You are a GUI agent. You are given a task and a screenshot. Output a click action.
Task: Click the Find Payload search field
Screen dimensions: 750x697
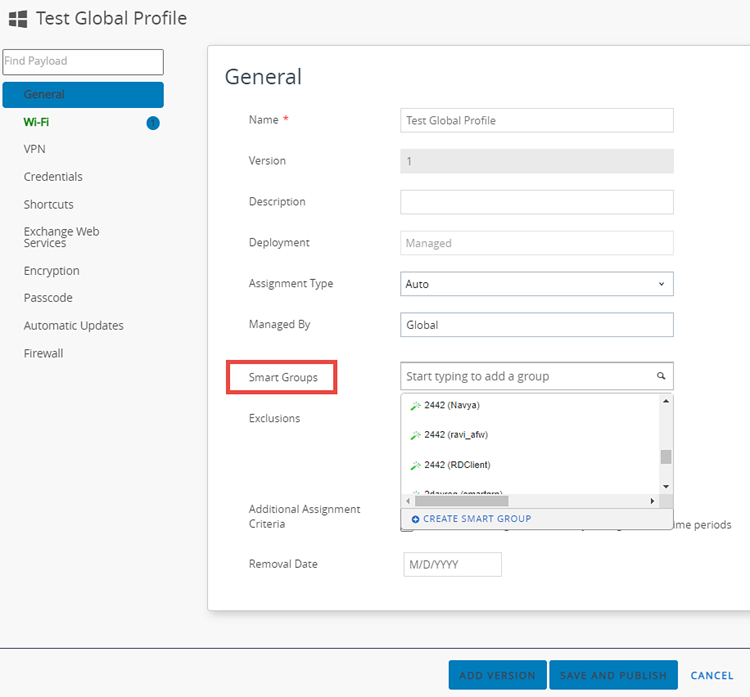tap(83, 62)
